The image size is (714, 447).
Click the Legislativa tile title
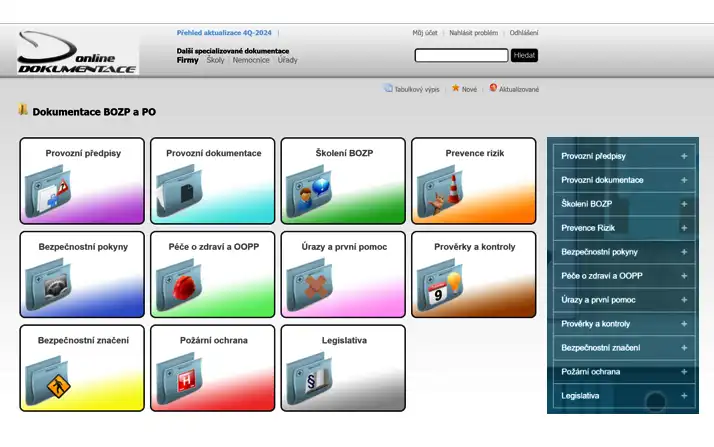(344, 340)
